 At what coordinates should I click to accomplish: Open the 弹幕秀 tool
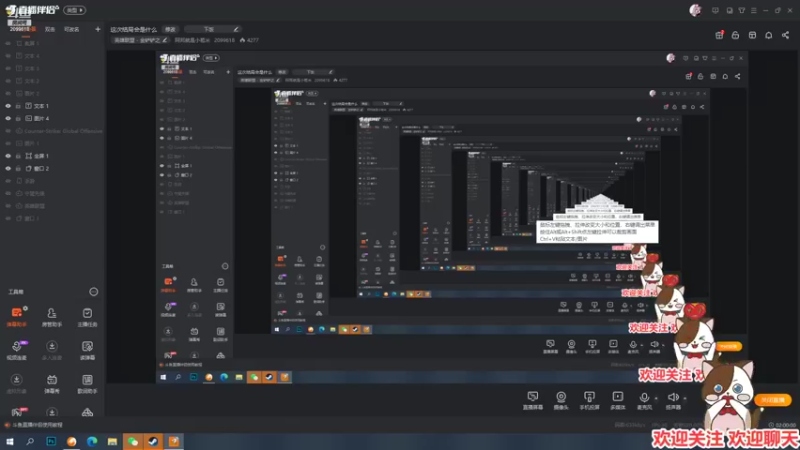point(52,383)
